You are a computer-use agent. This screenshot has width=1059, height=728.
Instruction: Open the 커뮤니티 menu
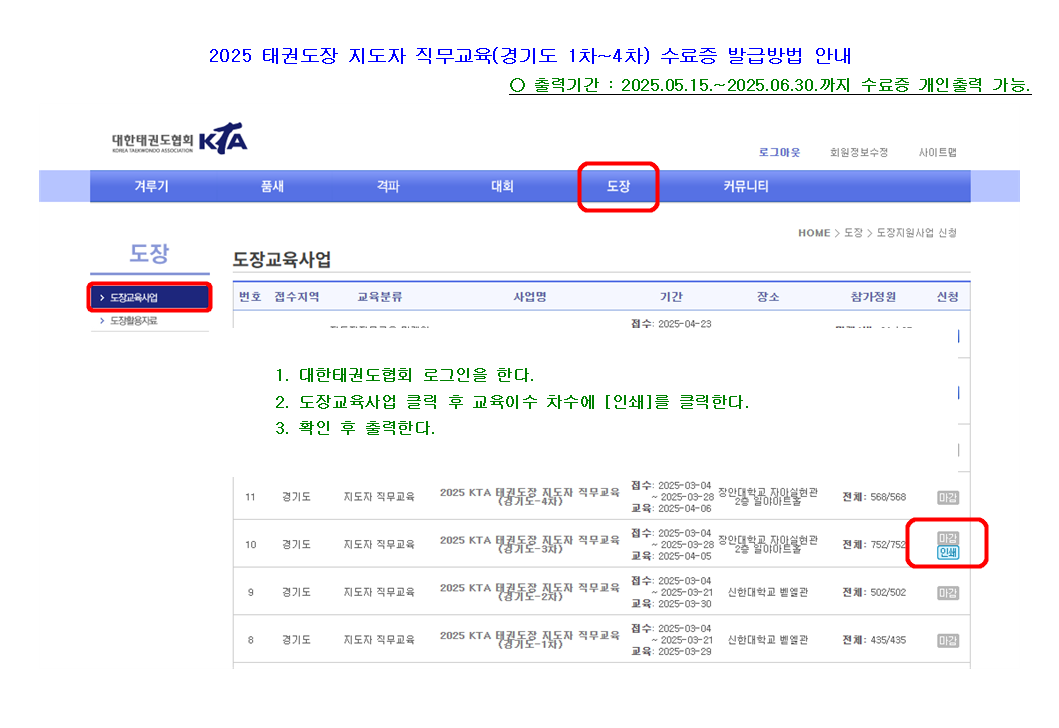(746, 186)
